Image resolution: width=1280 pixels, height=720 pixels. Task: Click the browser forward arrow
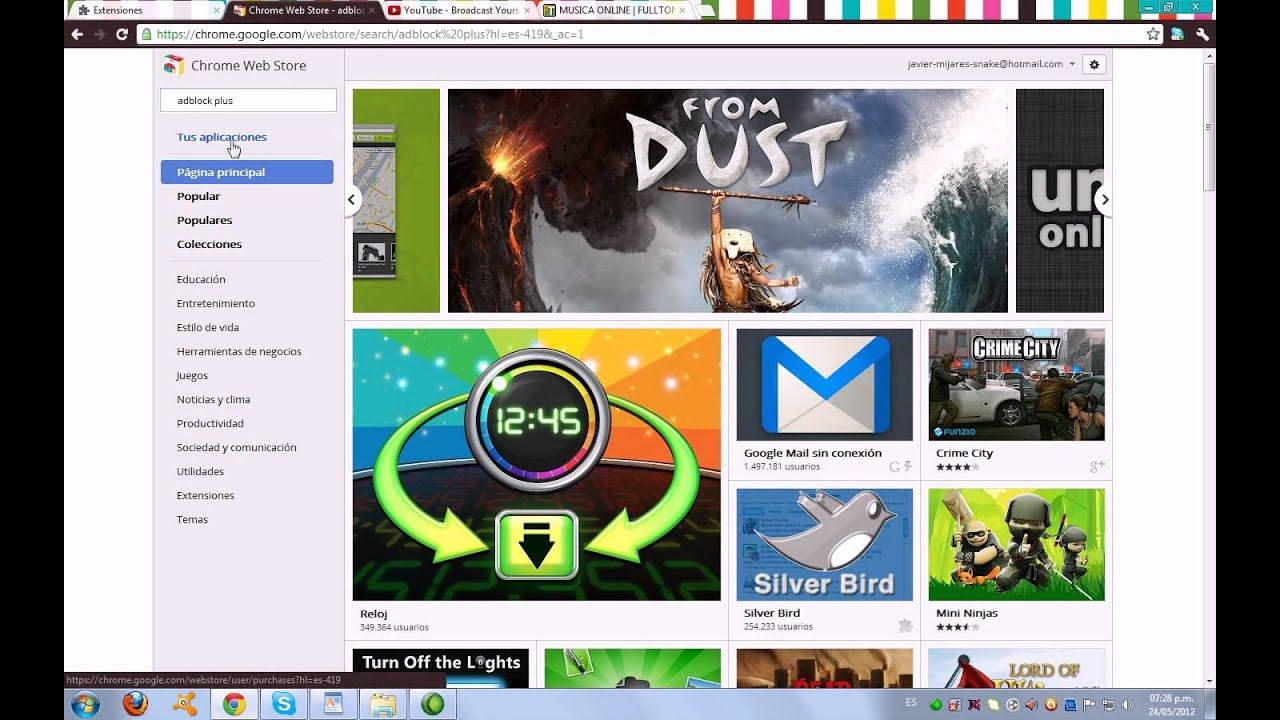[x=99, y=34]
